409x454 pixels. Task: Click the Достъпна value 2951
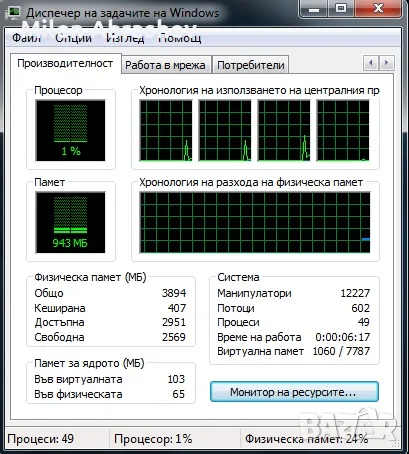174,322
